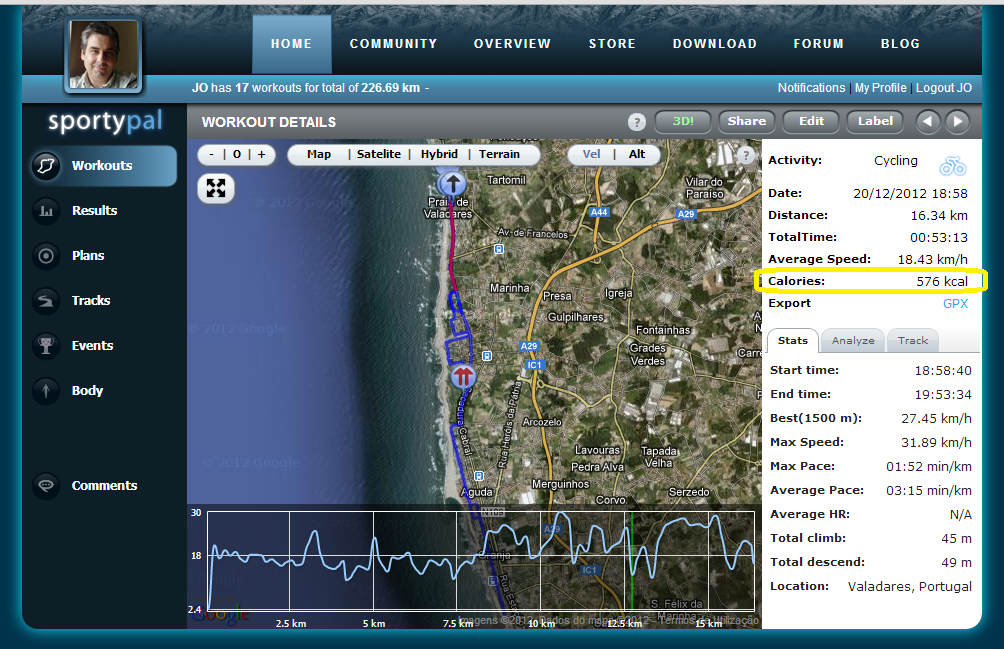This screenshot has height=649, width=1004.
Task: Open the Events trophy icon
Action: 46,346
